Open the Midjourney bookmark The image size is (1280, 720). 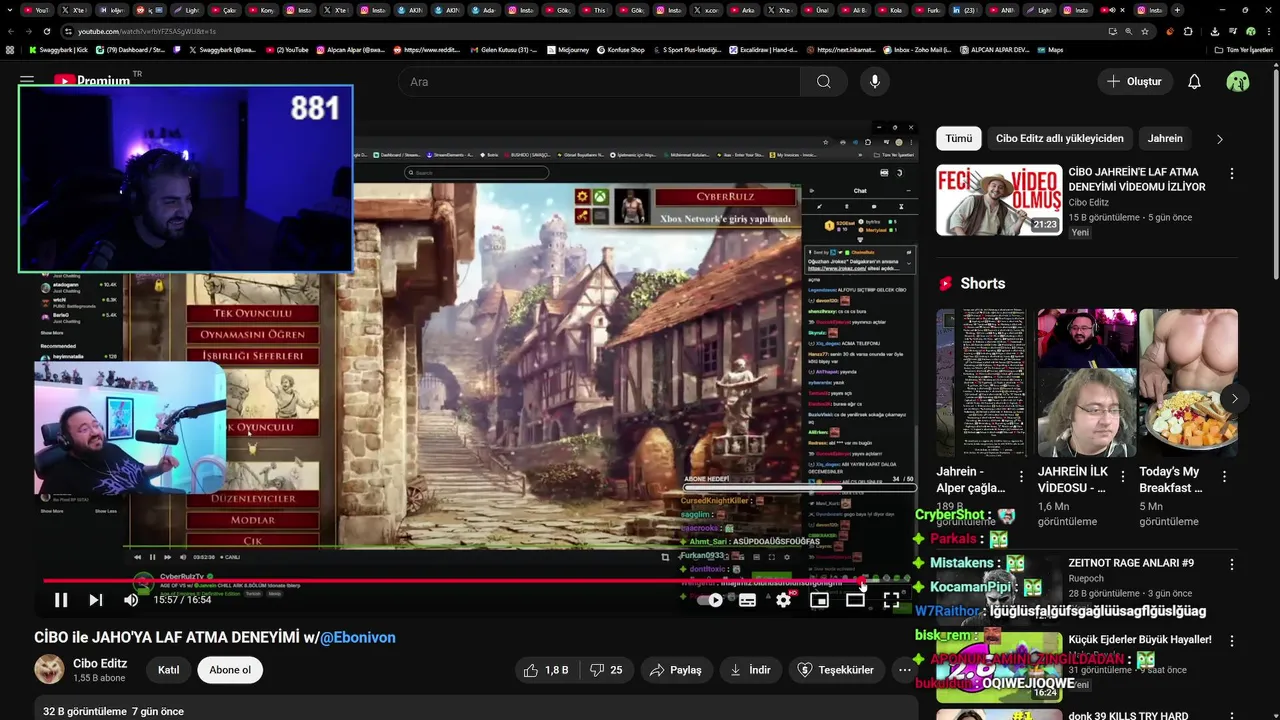coord(568,50)
